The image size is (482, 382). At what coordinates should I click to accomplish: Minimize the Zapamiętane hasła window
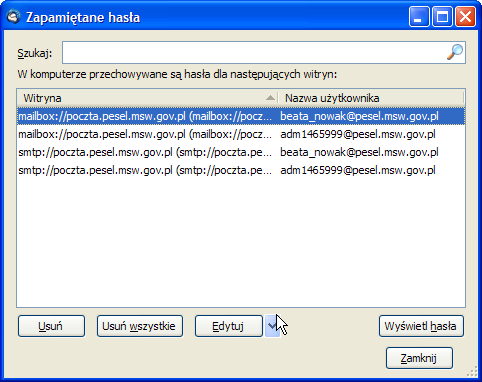click(x=419, y=17)
